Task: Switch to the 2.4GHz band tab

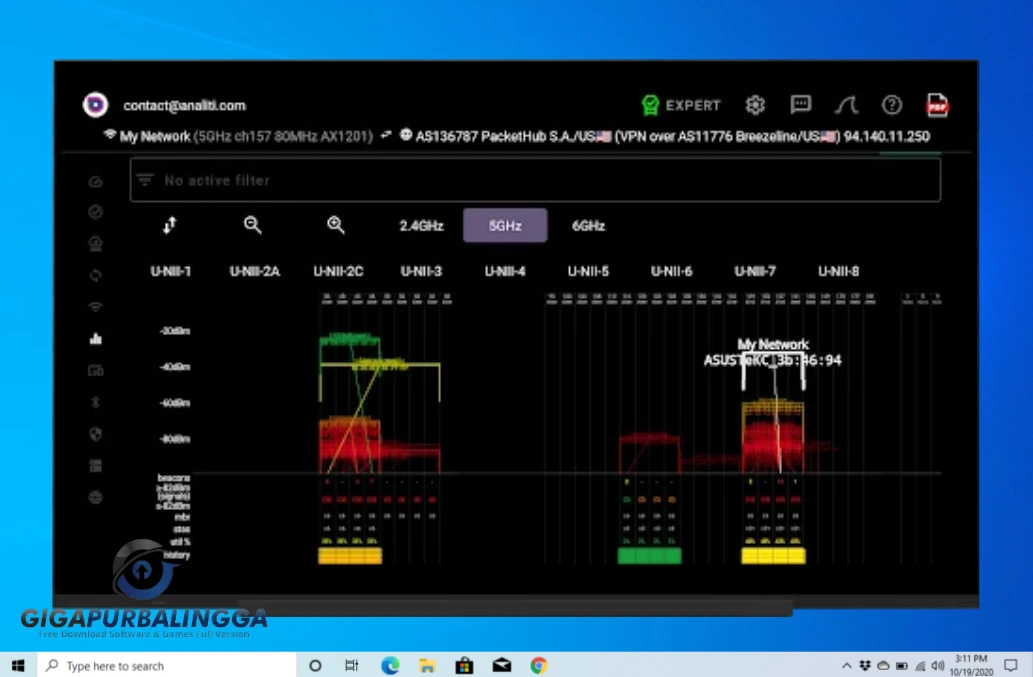Action: coord(421,226)
